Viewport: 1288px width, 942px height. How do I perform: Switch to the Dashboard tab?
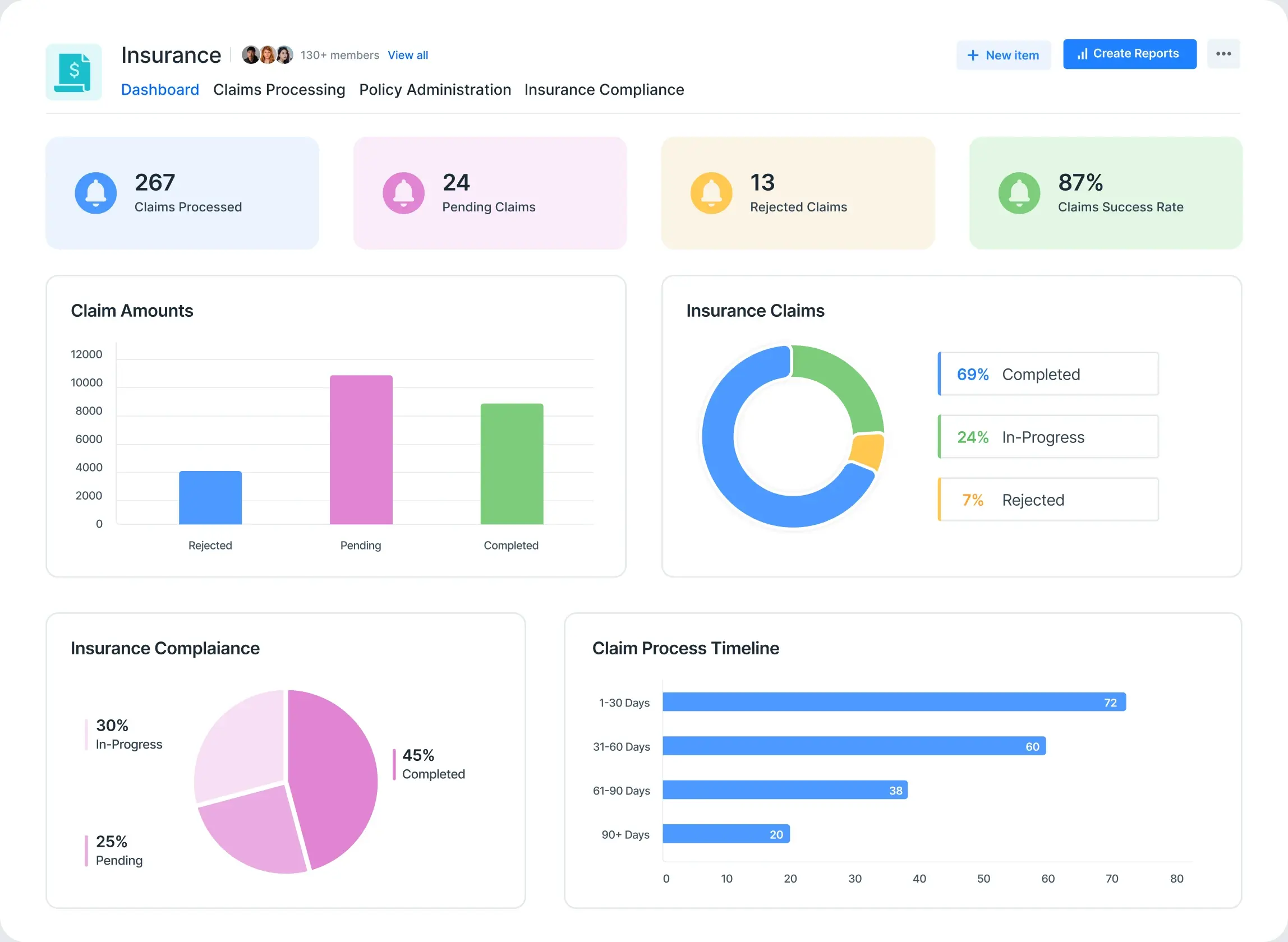[160, 90]
